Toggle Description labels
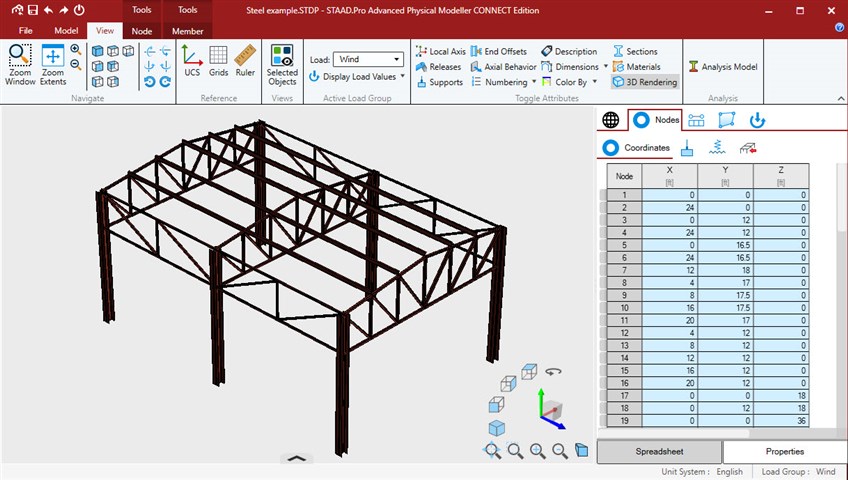848x480 pixels. tap(569, 51)
